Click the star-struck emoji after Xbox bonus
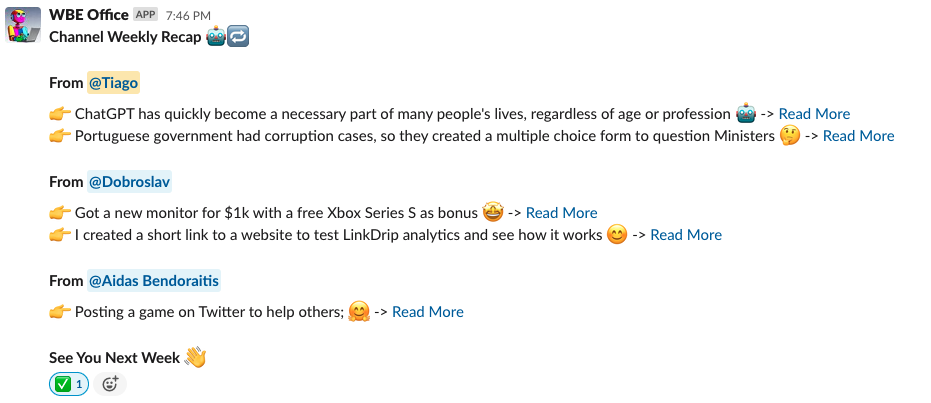 [493, 212]
